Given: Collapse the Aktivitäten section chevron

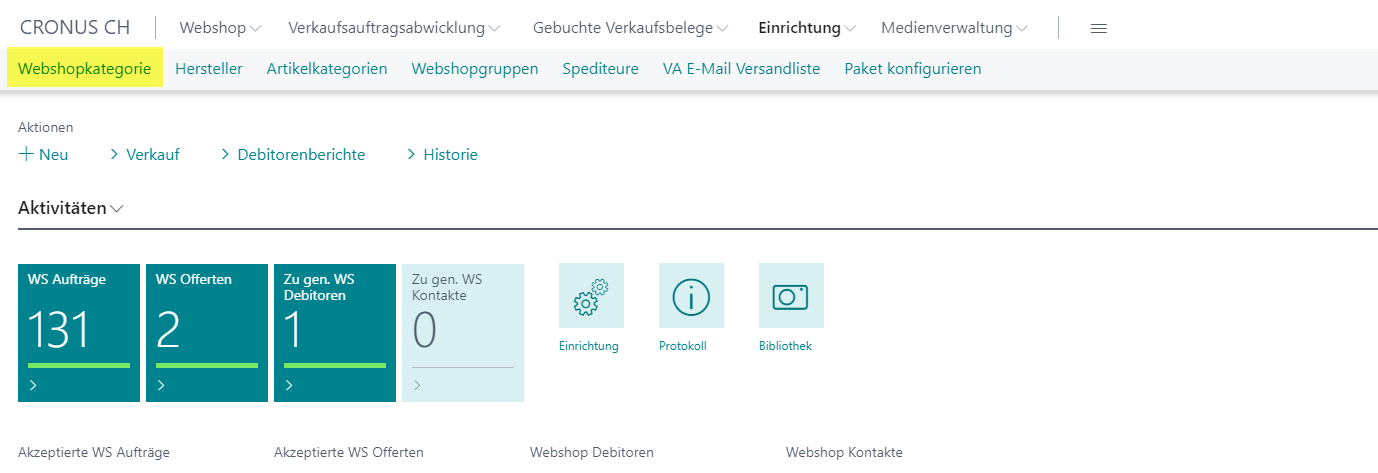Looking at the screenshot, I should coord(117,209).
